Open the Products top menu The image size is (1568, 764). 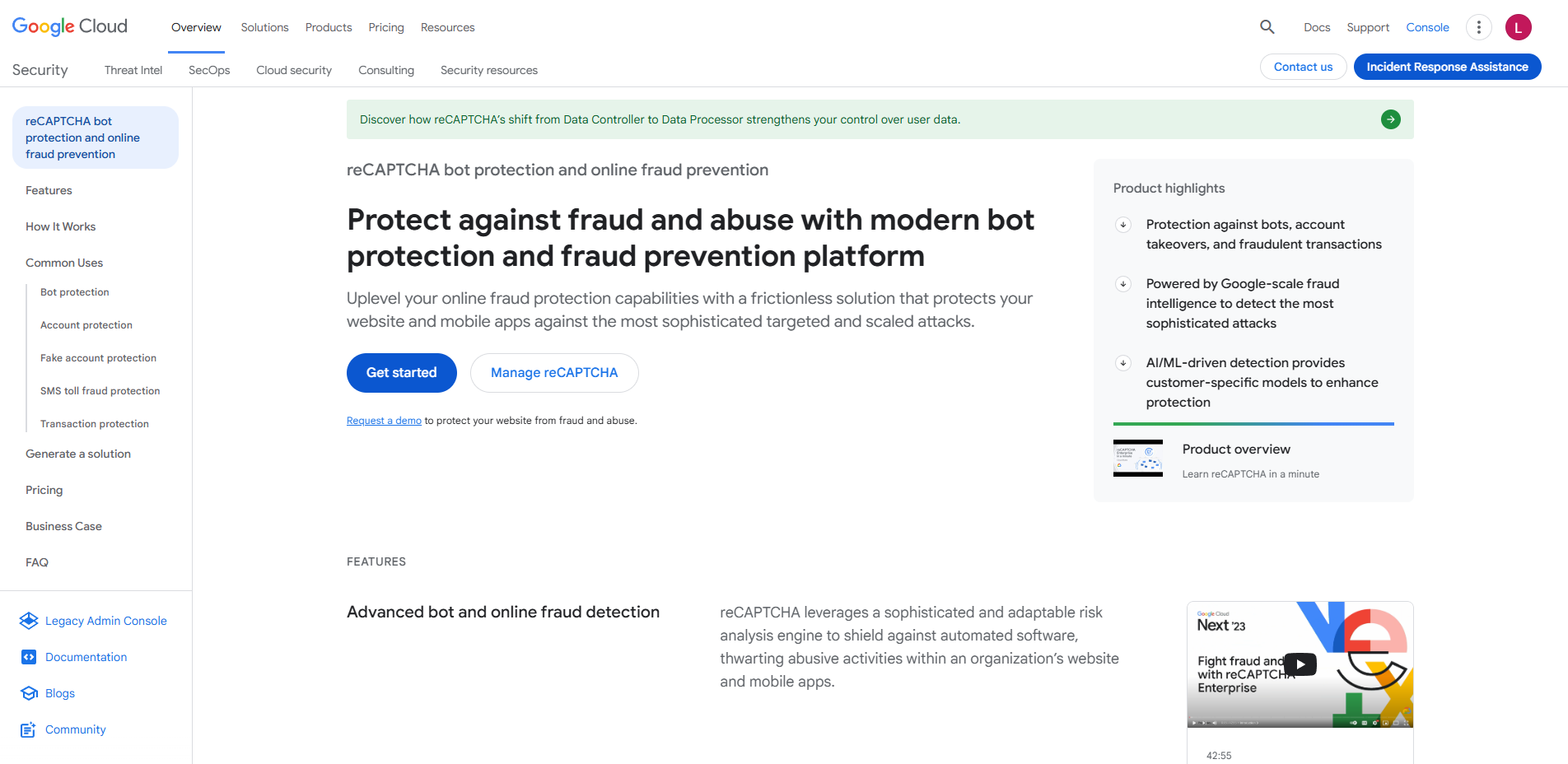click(329, 27)
